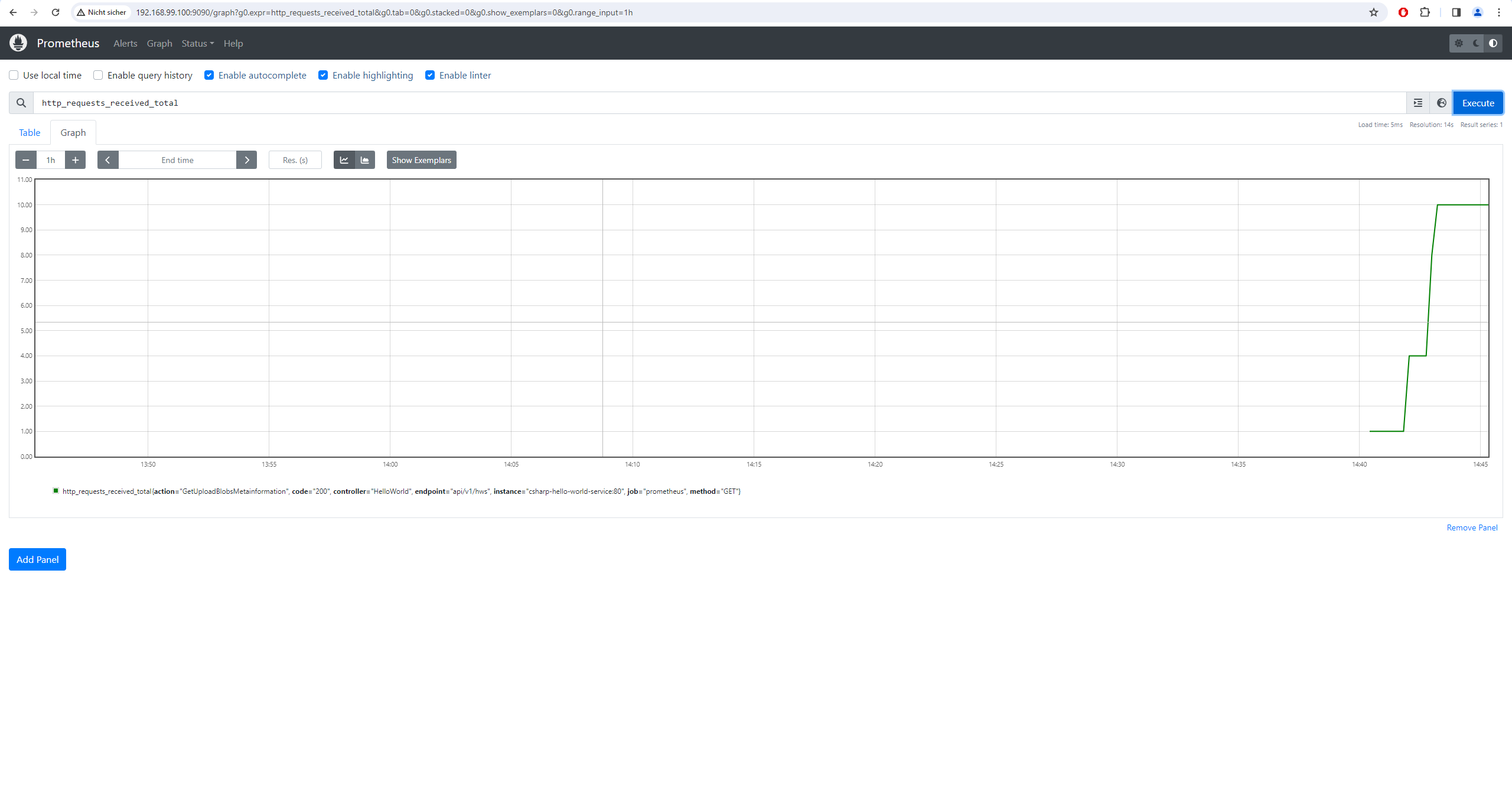Click the search magnifier icon

[x=21, y=103]
